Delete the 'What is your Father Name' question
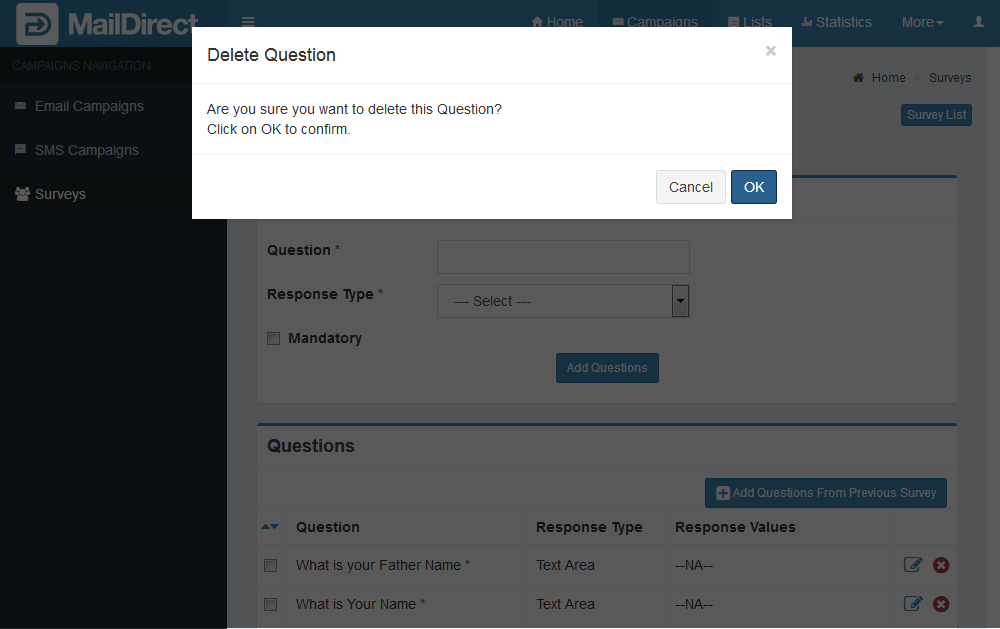The image size is (1000, 629). [941, 565]
